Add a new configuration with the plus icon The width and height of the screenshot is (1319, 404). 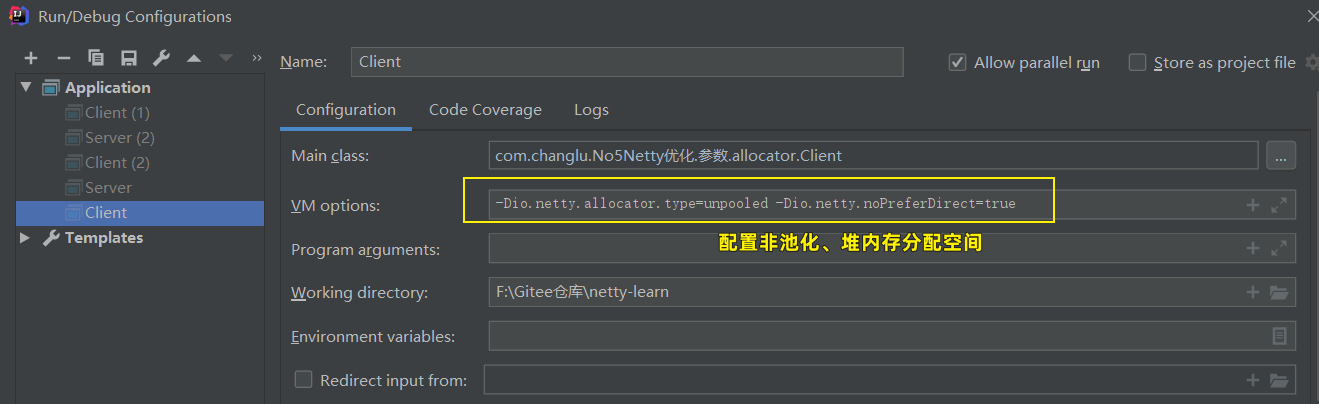tap(31, 58)
